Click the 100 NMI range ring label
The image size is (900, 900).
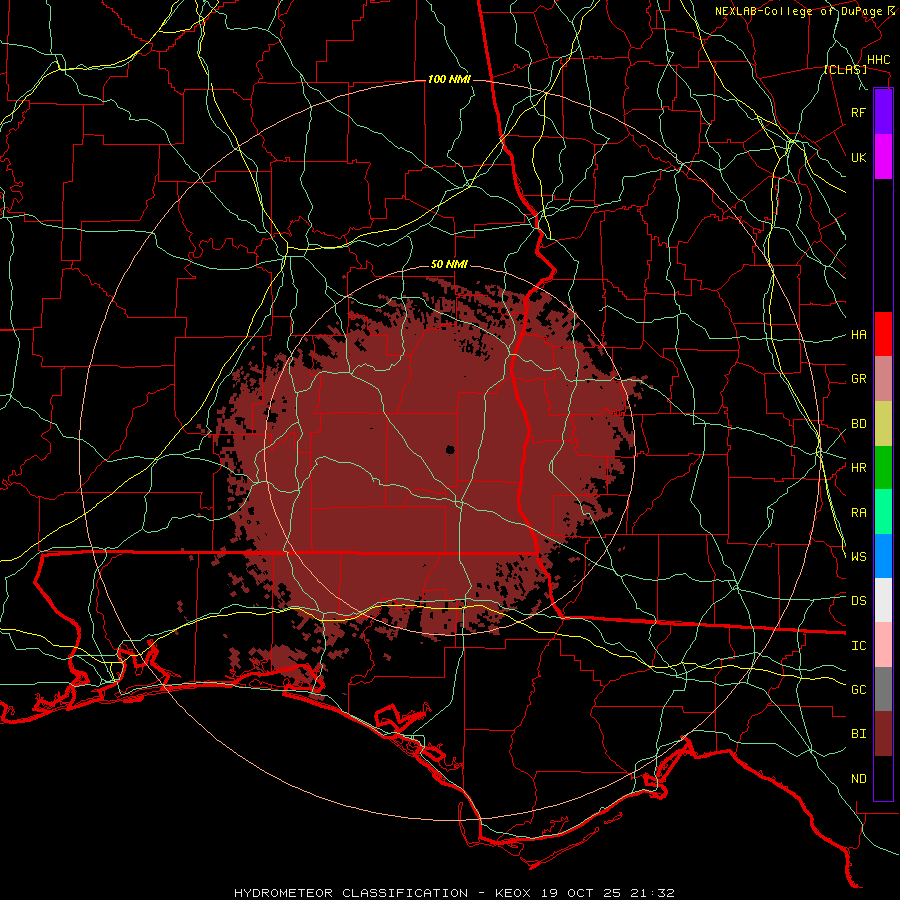point(449,79)
